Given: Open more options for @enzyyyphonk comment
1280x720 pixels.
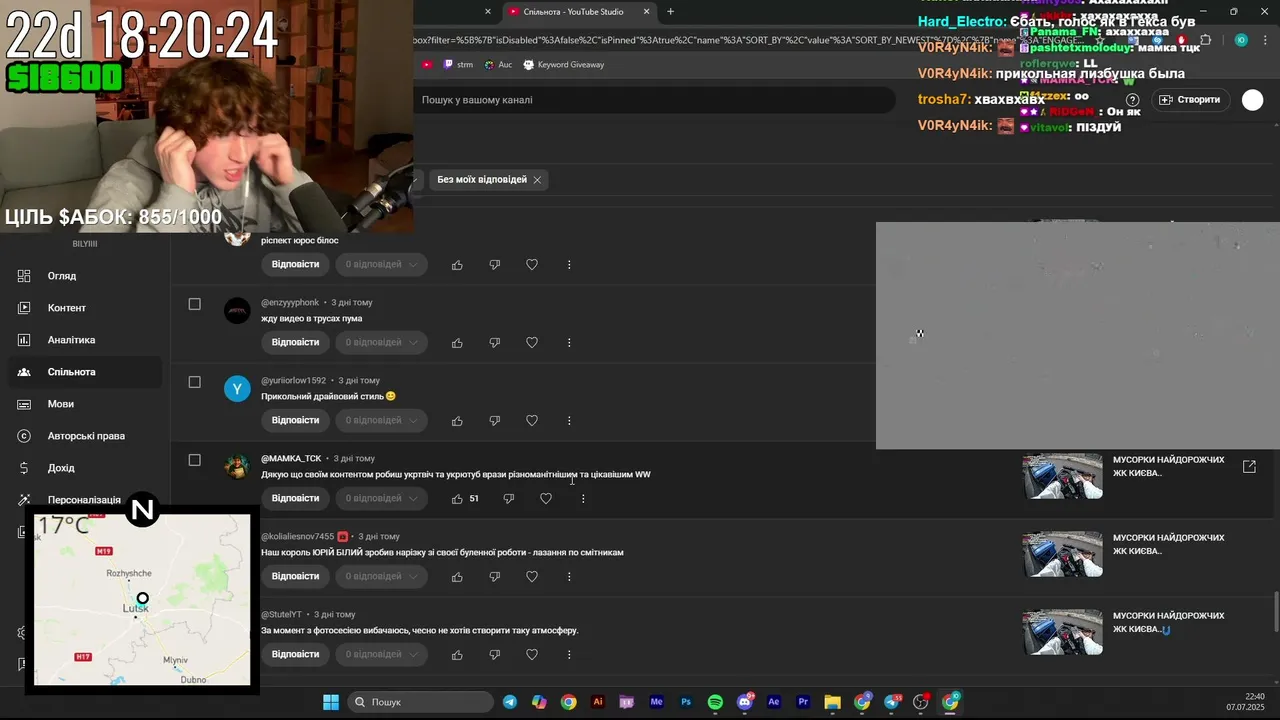Looking at the screenshot, I should (x=569, y=343).
